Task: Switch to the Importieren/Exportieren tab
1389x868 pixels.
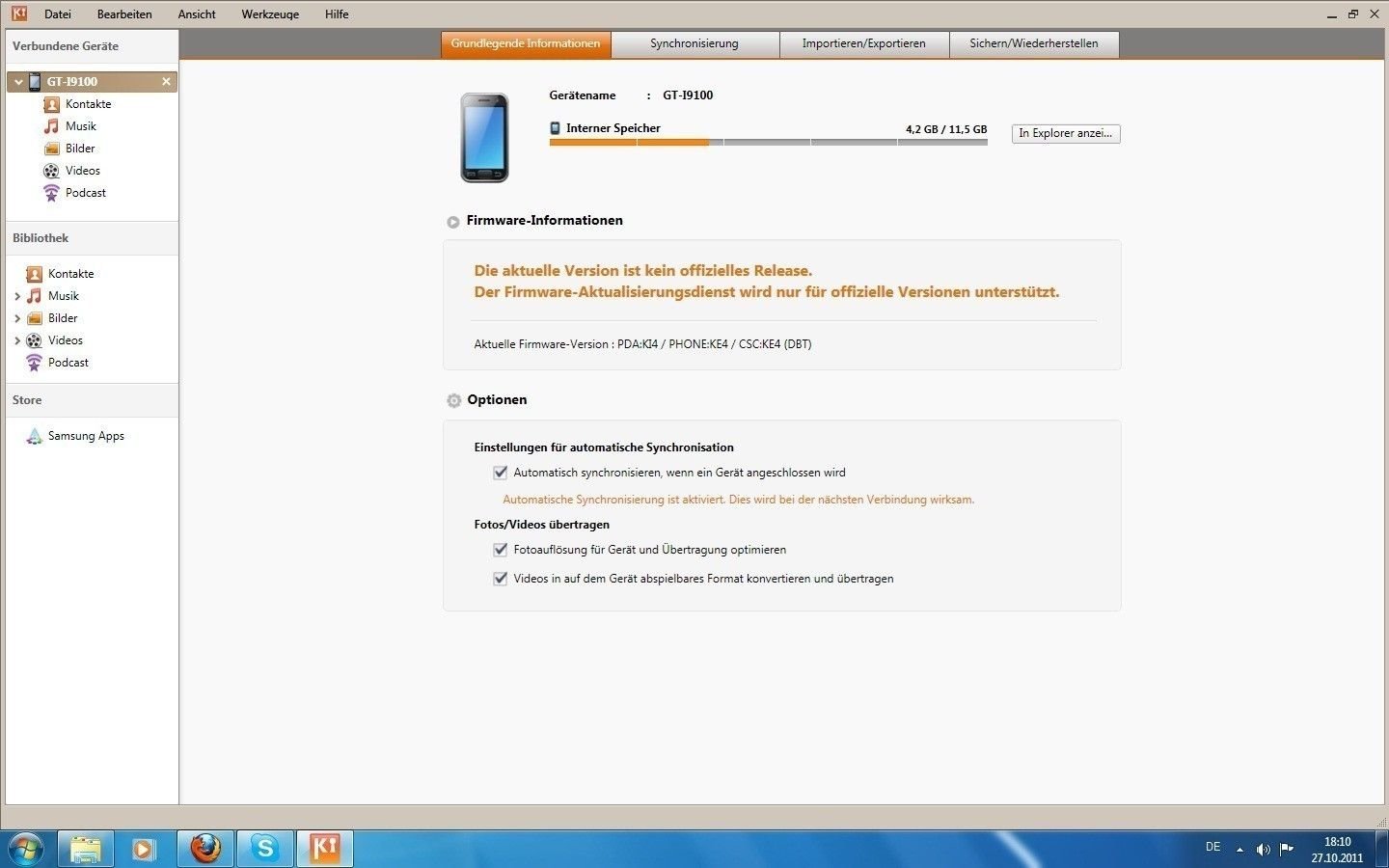Action: click(x=864, y=44)
